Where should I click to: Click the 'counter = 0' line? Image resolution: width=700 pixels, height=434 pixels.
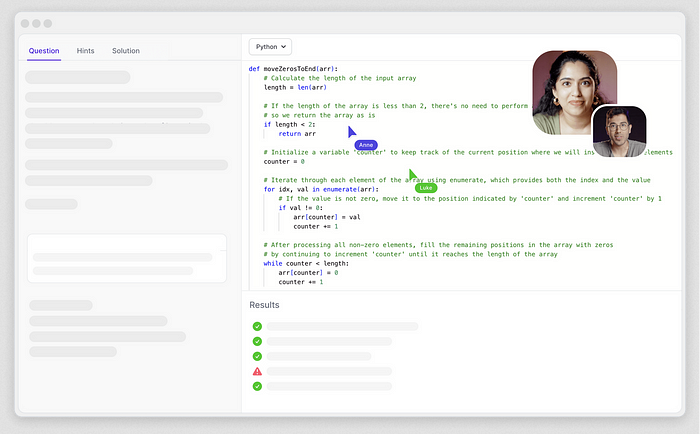(284, 162)
